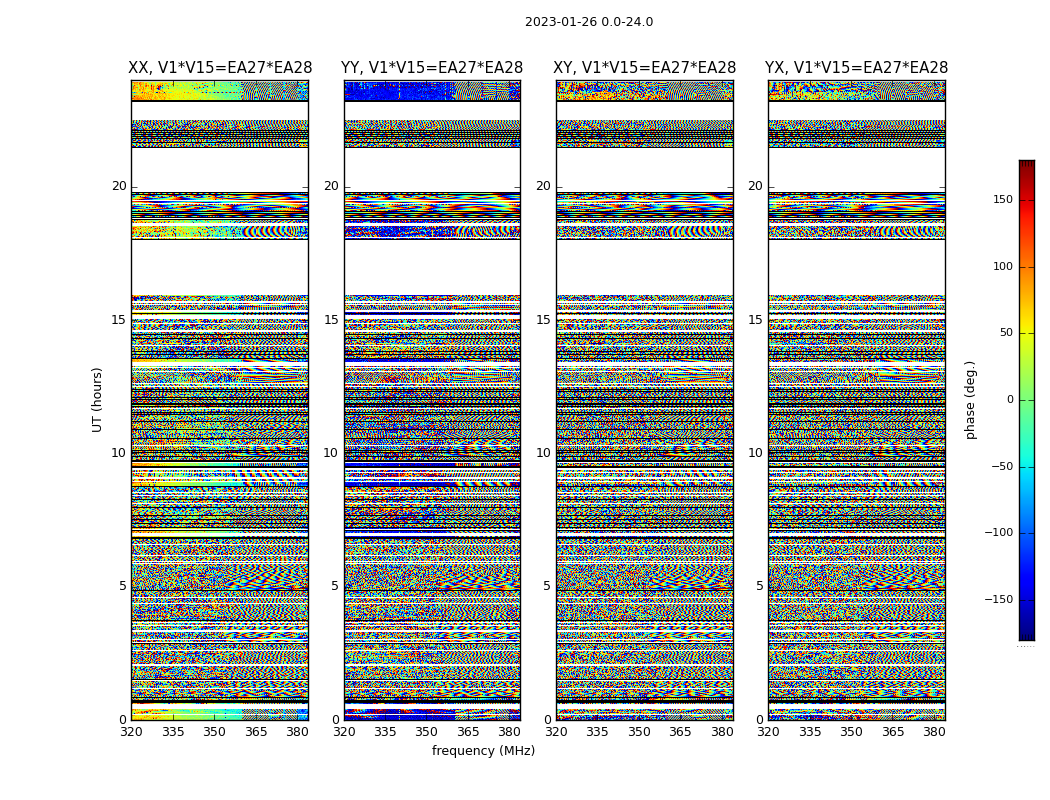Click the frequency (MHz) axis label
Screen dimensions: 1050x800
[483, 750]
